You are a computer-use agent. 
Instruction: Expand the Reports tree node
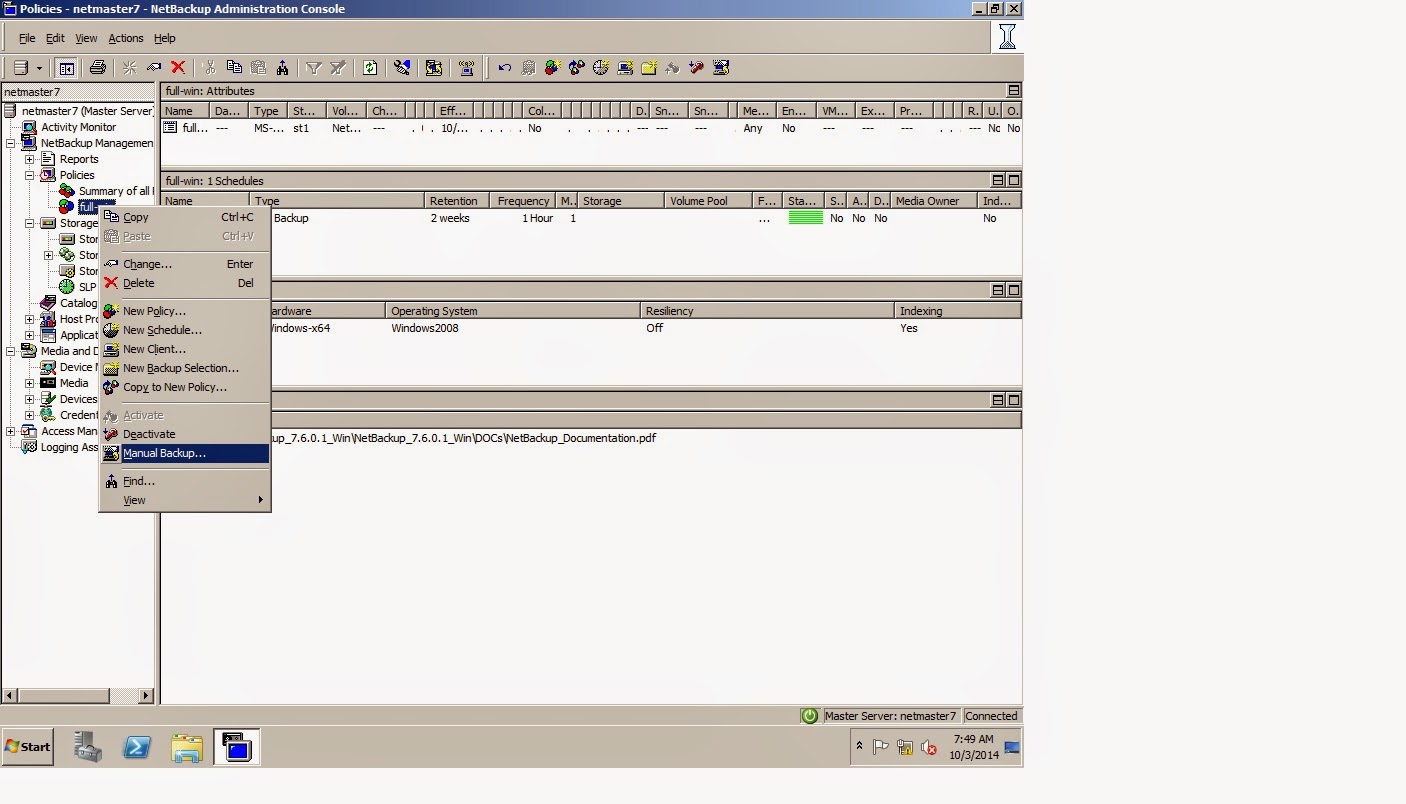pyautogui.click(x=30, y=159)
